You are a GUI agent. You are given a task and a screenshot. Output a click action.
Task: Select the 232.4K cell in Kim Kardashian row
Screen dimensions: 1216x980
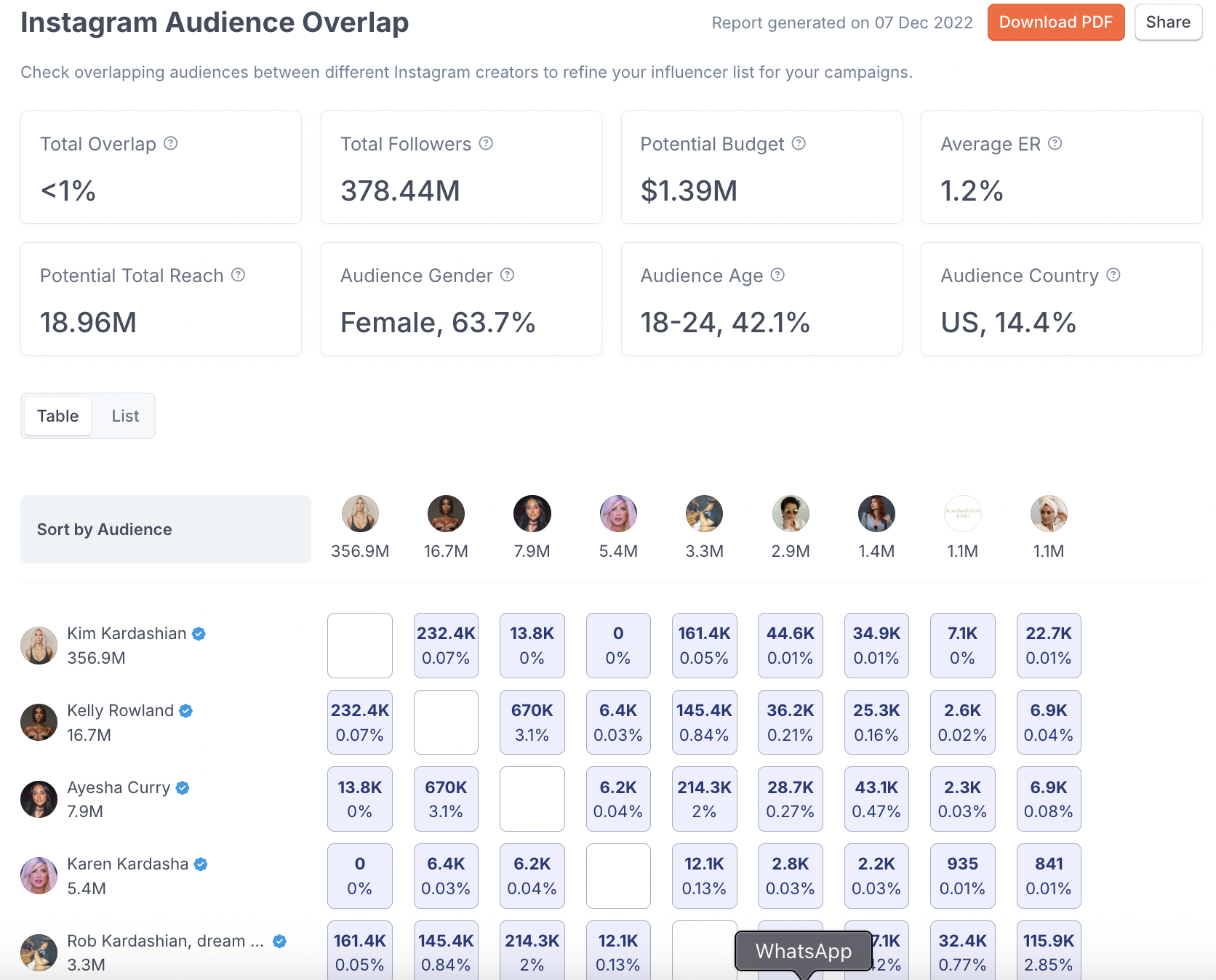tap(446, 646)
